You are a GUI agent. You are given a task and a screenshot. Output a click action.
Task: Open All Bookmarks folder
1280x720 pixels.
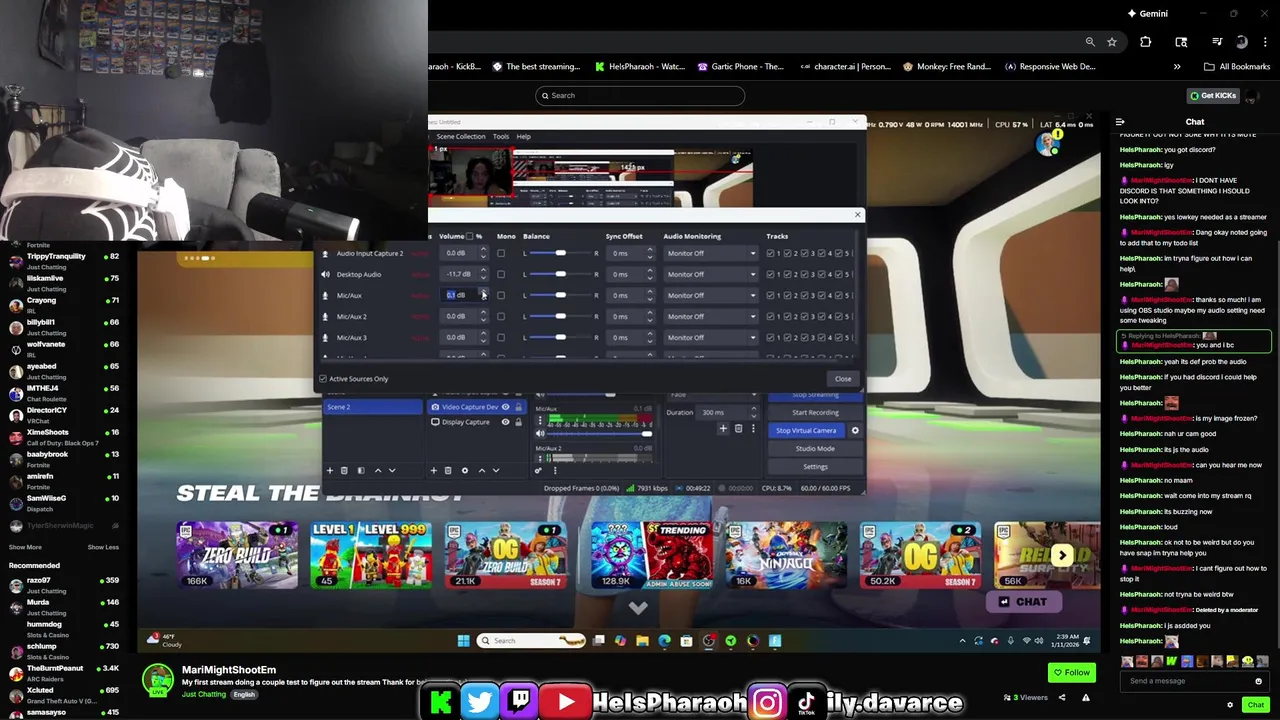(x=1237, y=67)
